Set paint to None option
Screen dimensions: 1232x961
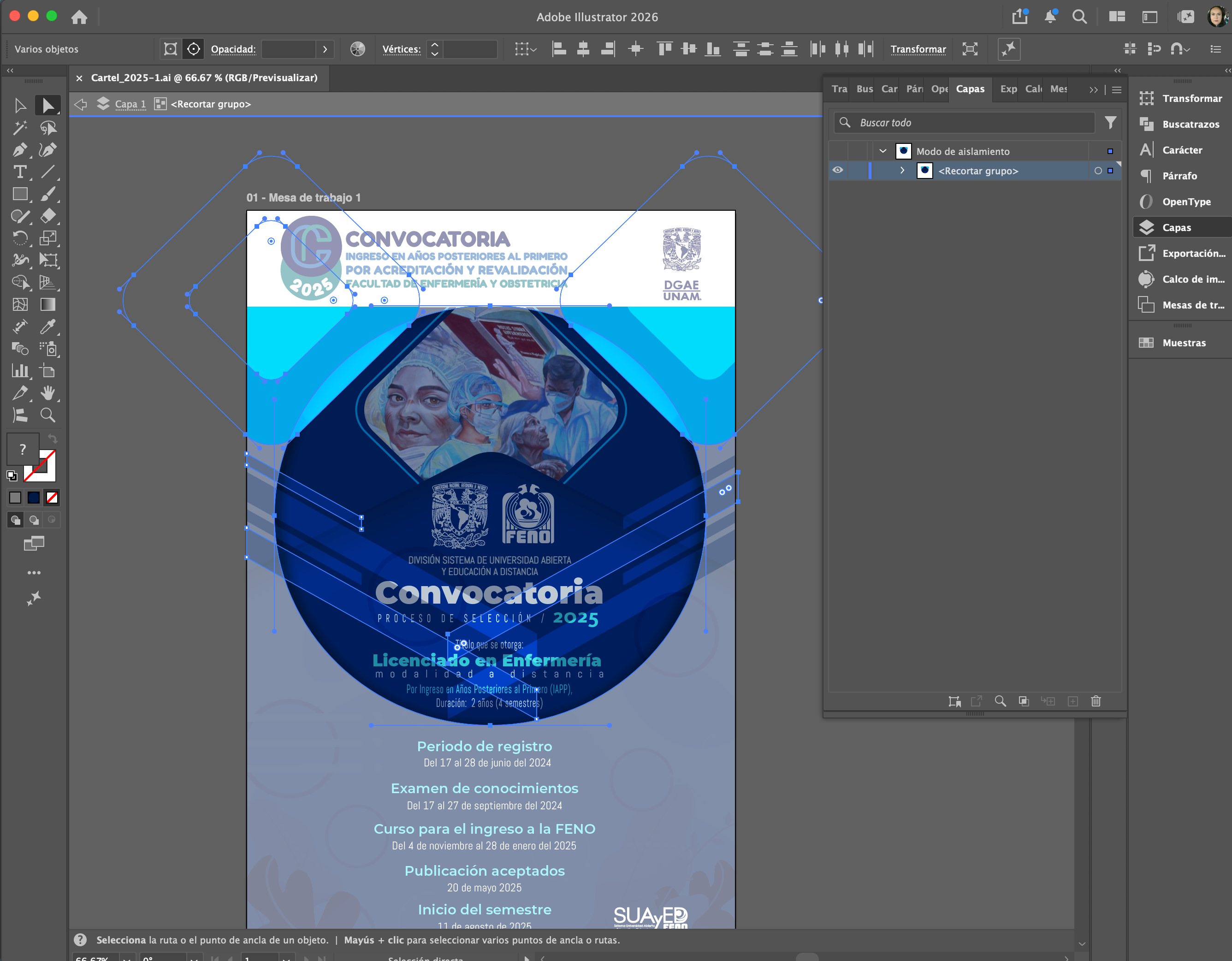(x=53, y=497)
